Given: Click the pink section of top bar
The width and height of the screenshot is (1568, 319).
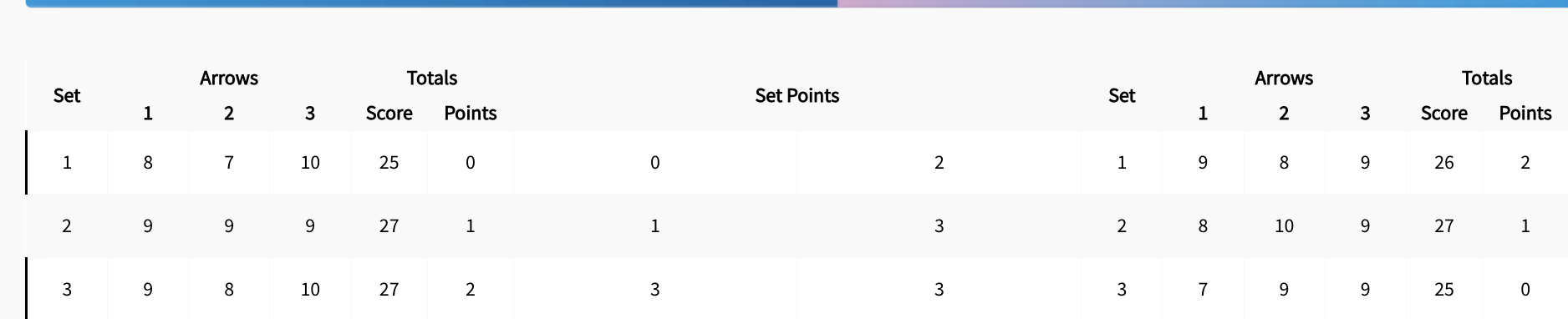Looking at the screenshot, I should point(919,3).
